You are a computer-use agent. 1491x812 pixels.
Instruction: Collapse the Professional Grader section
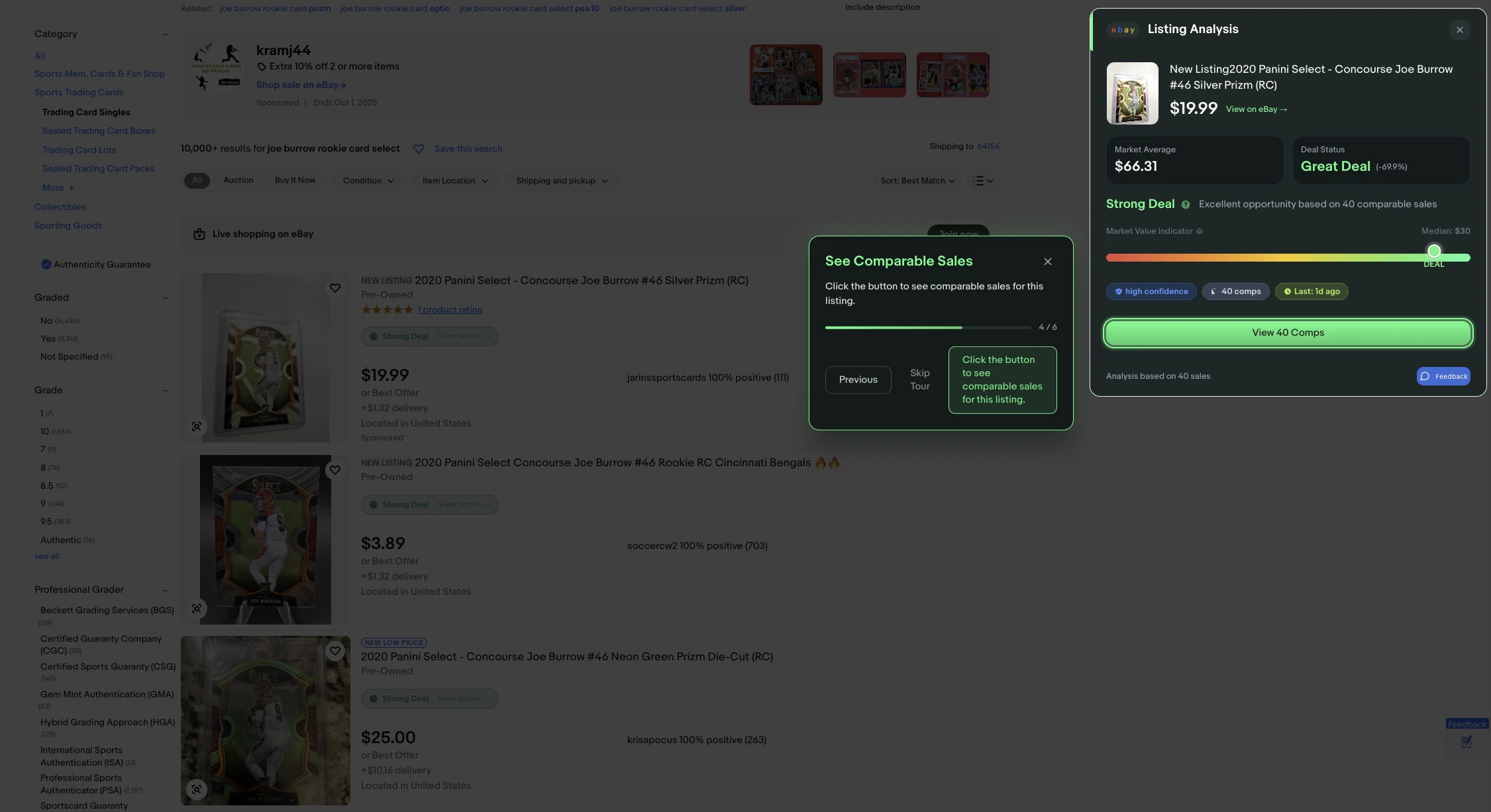166,590
